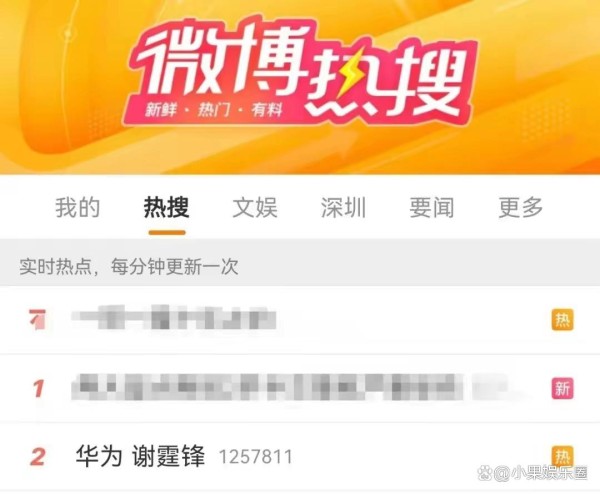Tap the 新鲜·热门·有料 slogan
Image resolution: width=600 pixels, height=494 pixels.
point(214,110)
